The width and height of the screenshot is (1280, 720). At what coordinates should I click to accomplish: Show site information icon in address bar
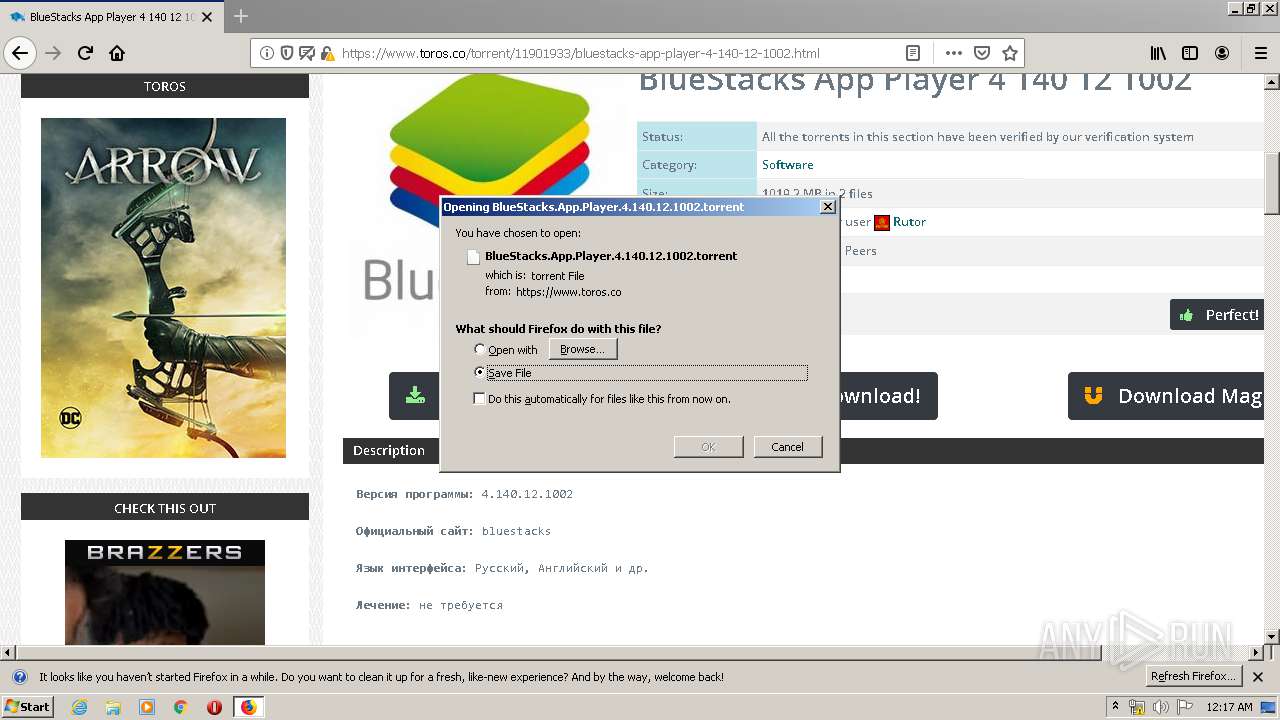(267, 53)
